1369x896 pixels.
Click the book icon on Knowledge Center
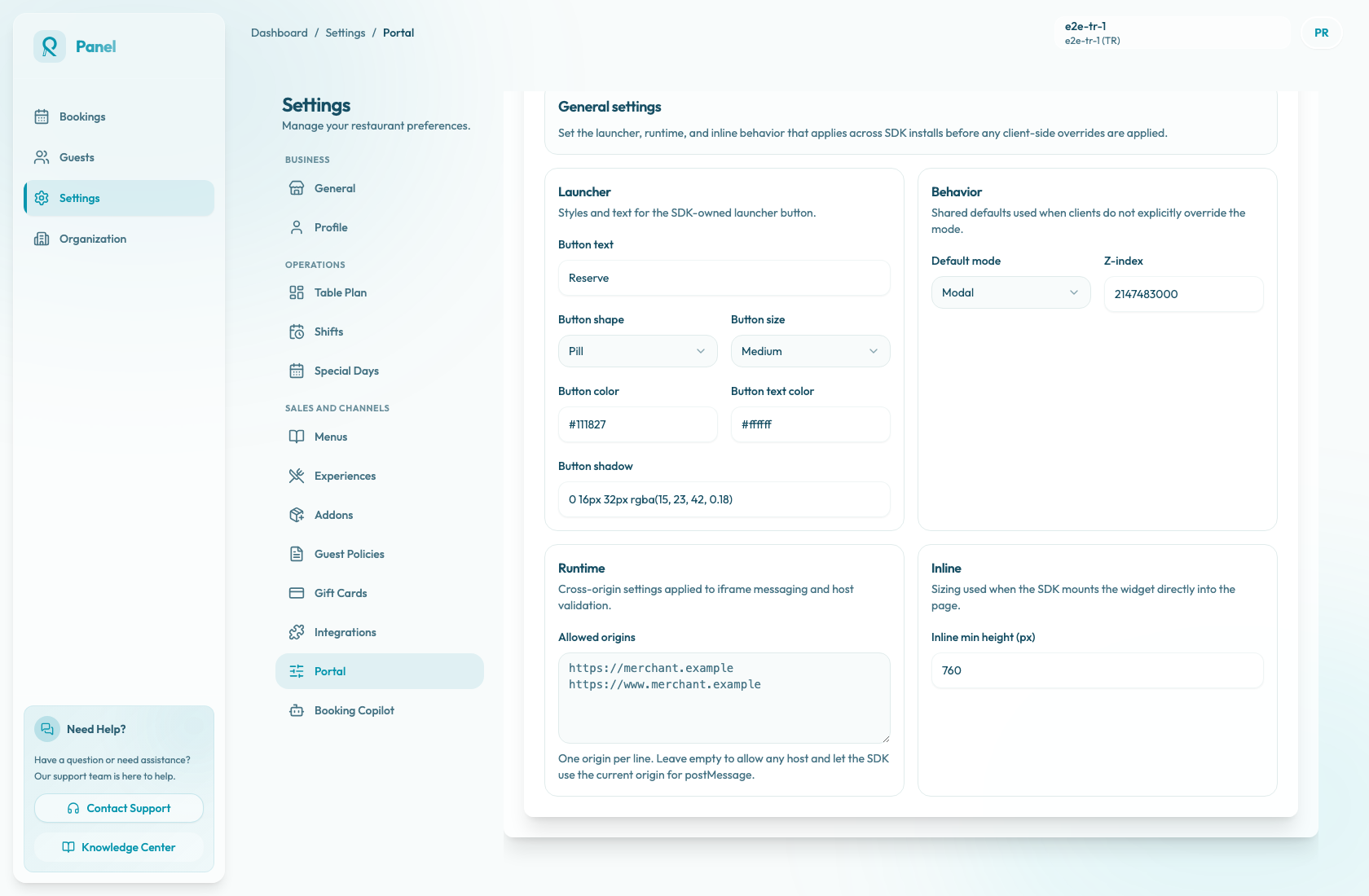coord(68,847)
